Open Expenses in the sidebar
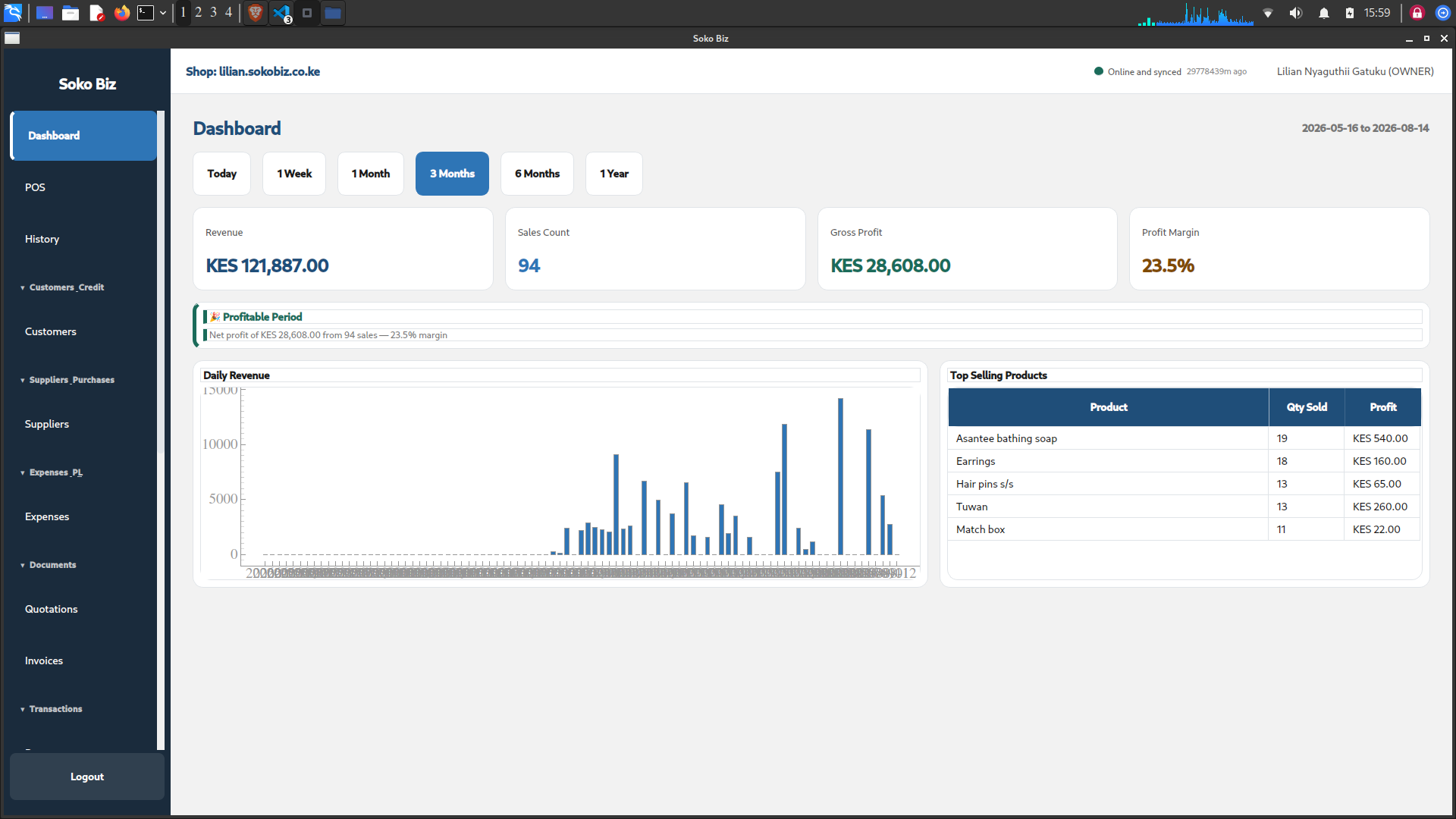Viewport: 1456px width, 819px height. coord(83,516)
